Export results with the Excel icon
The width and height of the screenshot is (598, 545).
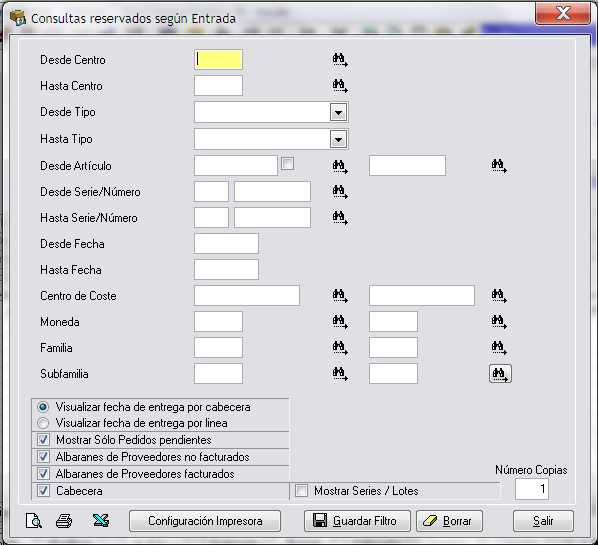(101, 521)
